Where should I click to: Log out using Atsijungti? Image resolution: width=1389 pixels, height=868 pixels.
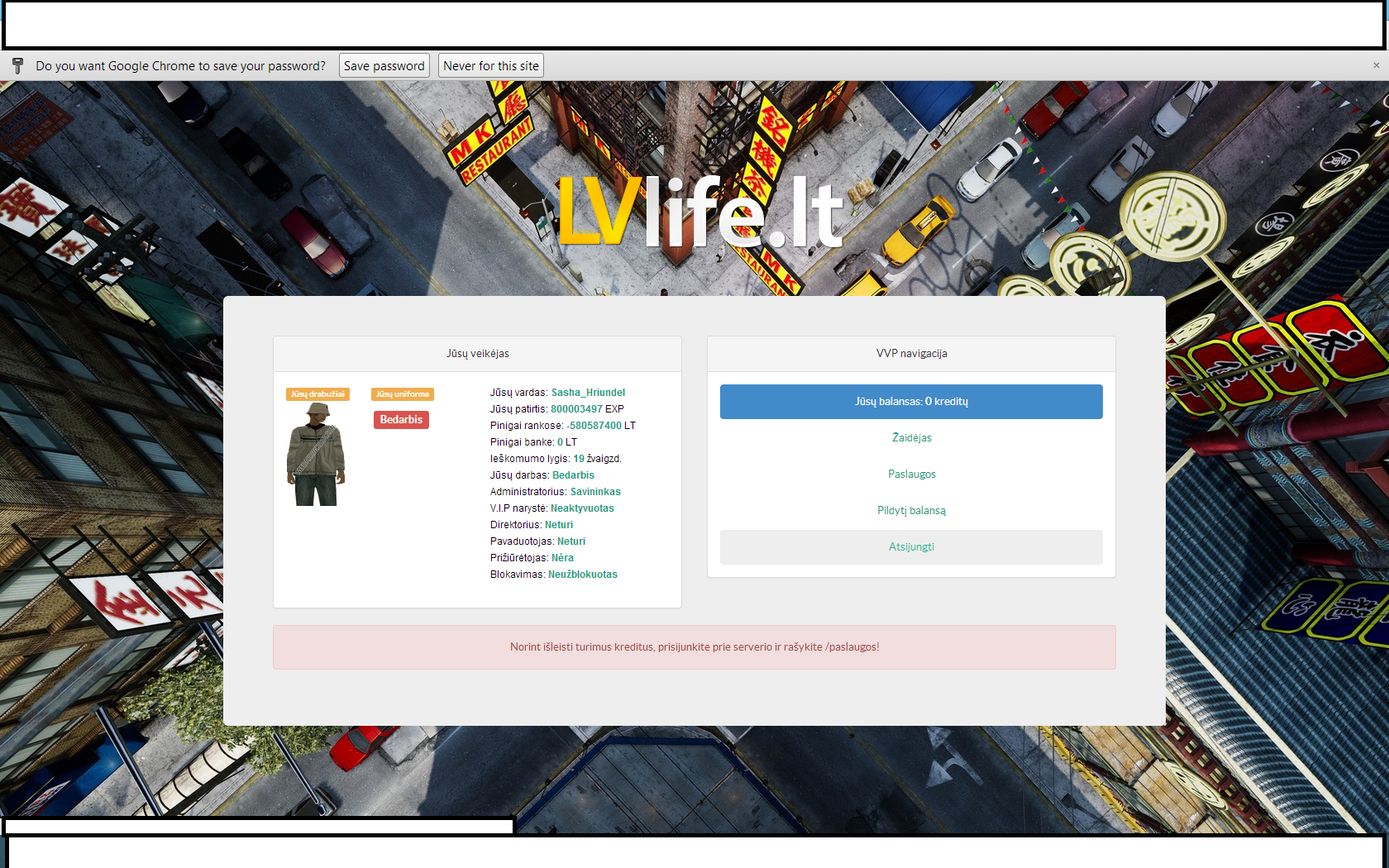click(911, 547)
